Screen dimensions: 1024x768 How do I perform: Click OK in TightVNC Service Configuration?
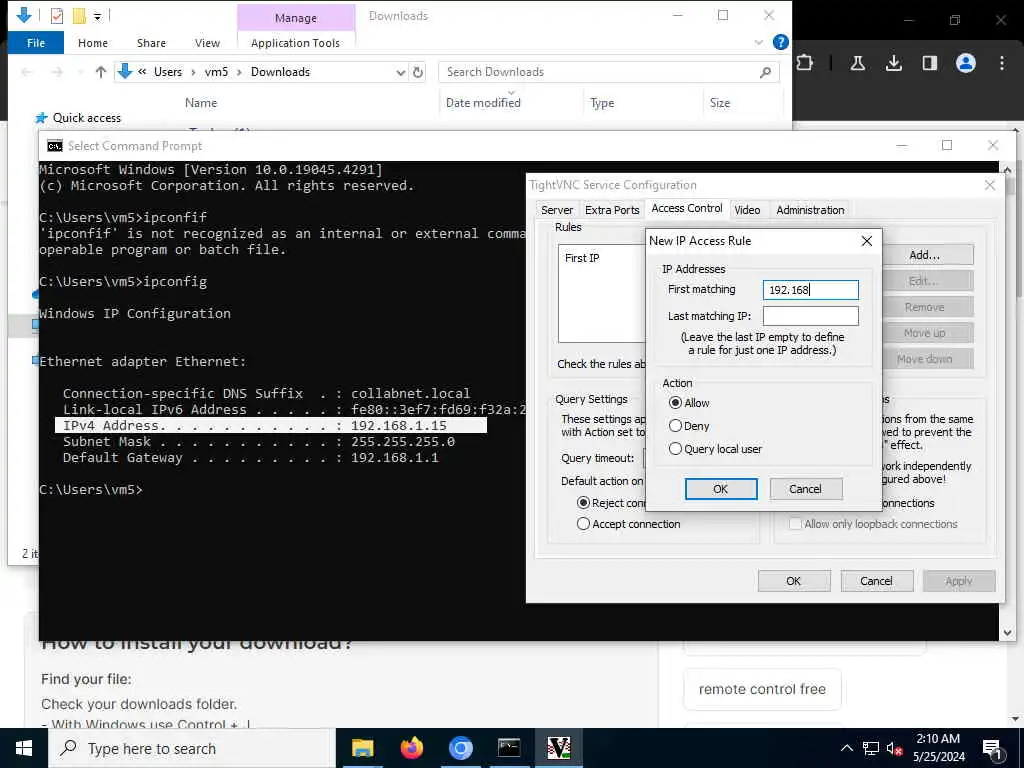point(793,581)
